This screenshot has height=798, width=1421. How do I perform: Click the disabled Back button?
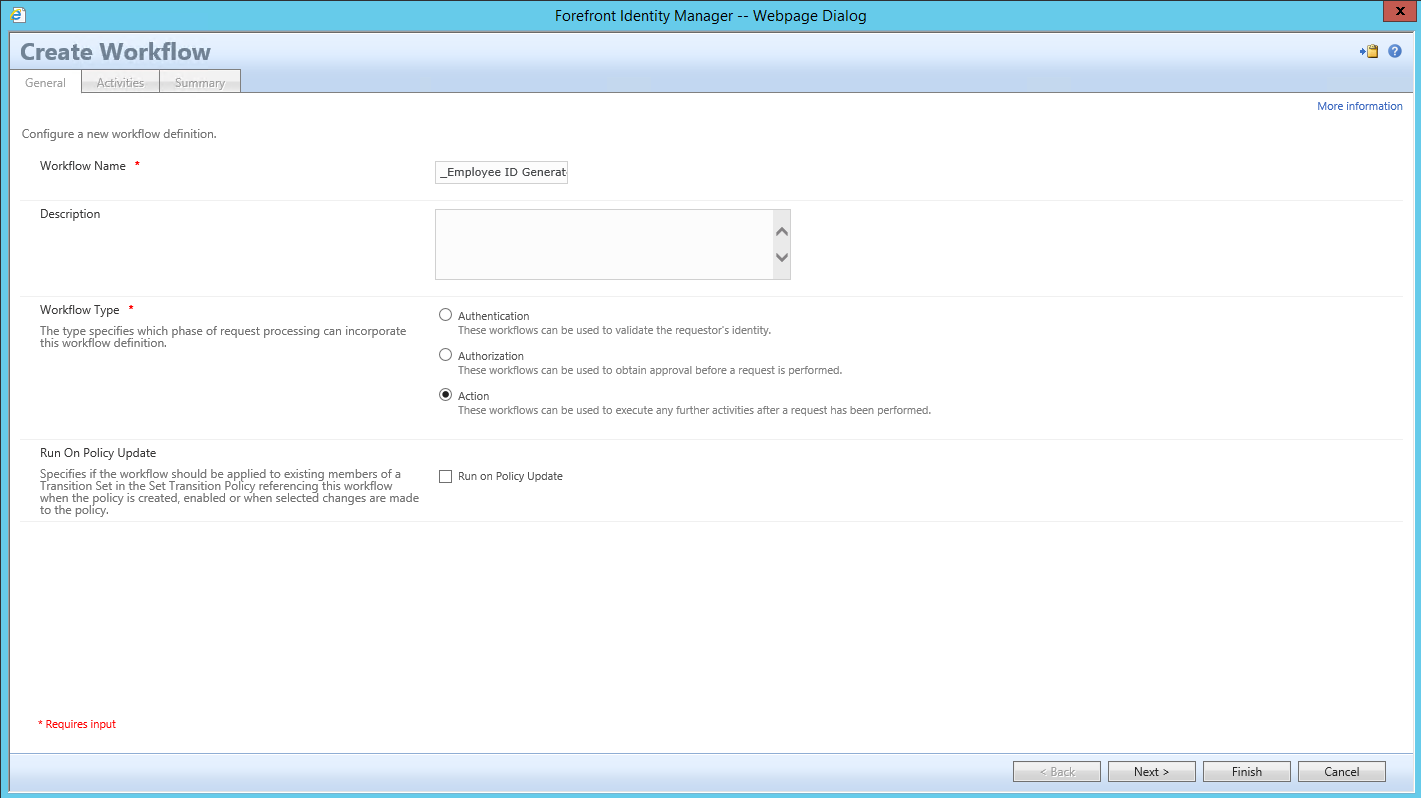(x=1056, y=771)
